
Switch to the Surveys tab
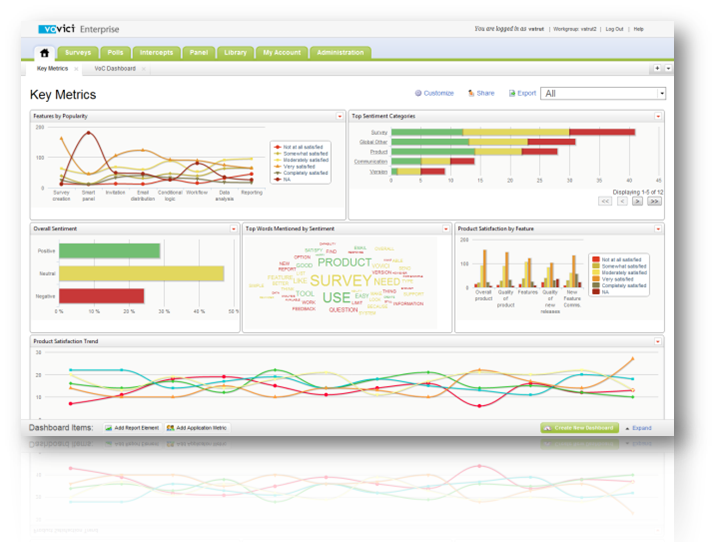[x=78, y=52]
